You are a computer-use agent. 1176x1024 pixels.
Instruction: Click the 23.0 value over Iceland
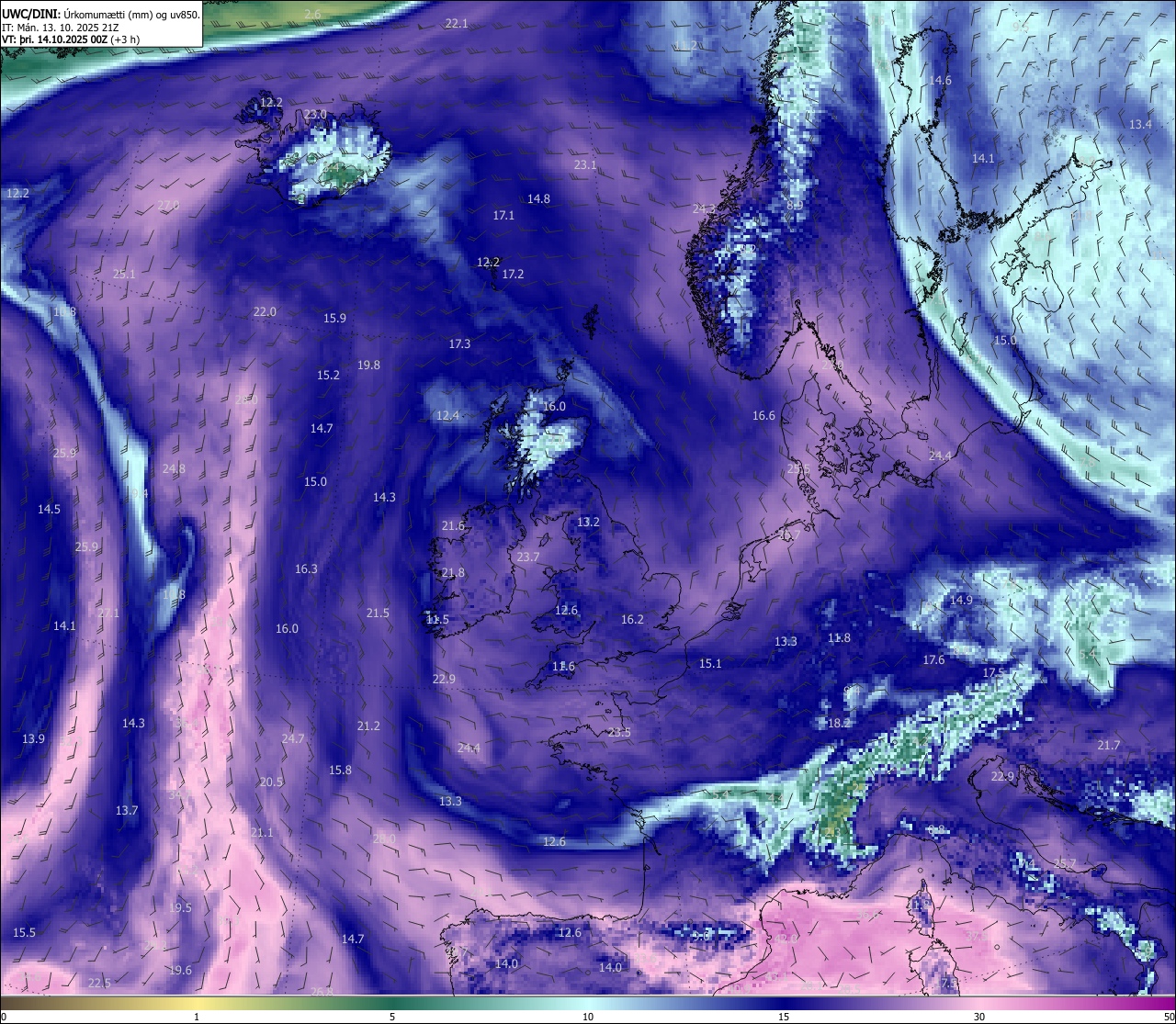(x=316, y=114)
